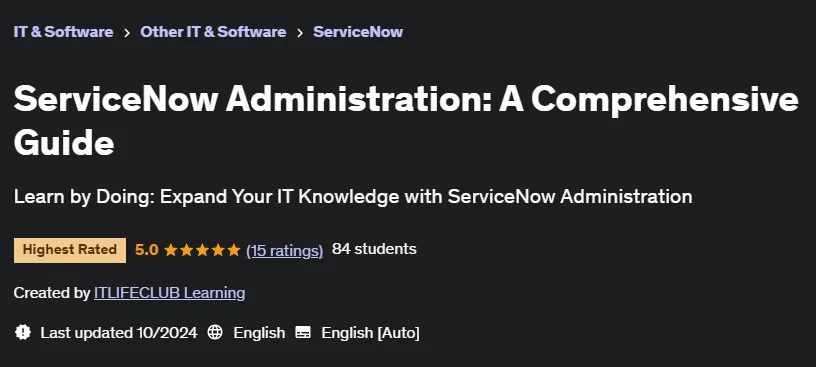Open the IT & Software breadcrumb
Viewport: 816px width, 367px height.
[63, 32]
